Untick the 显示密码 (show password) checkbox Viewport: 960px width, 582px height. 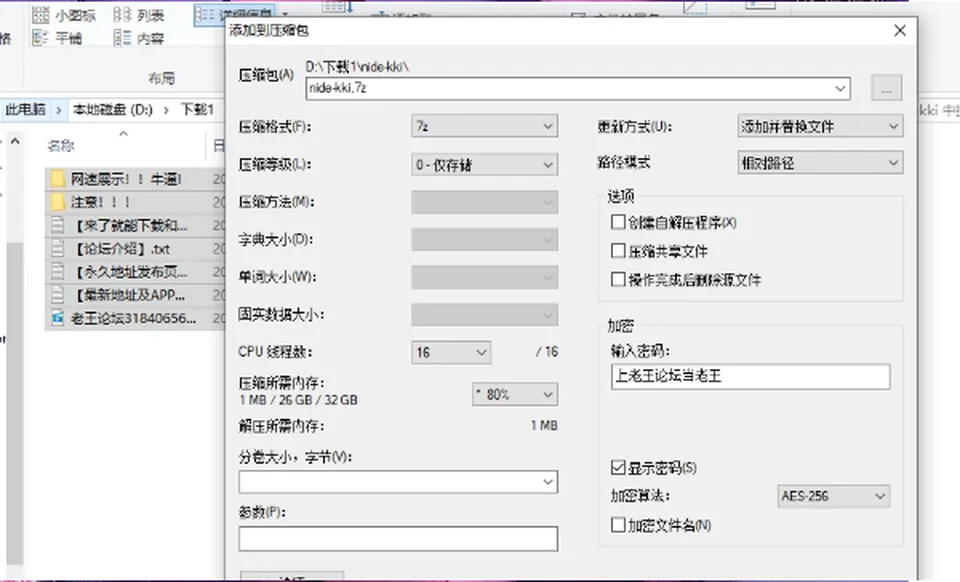pos(618,468)
